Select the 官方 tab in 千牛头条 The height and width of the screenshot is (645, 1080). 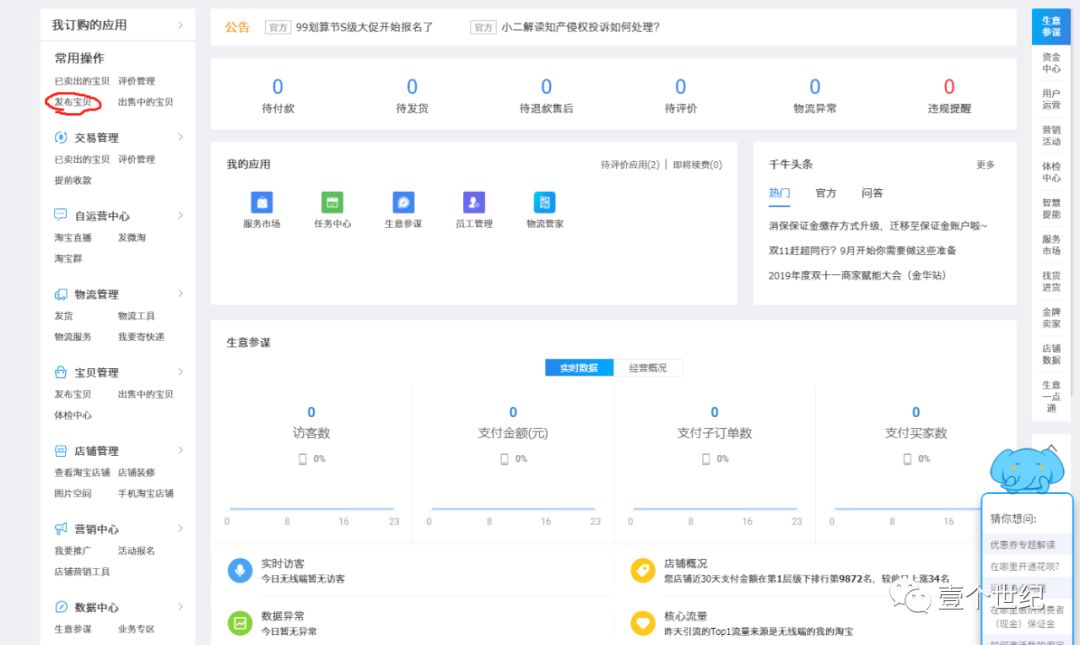point(825,193)
